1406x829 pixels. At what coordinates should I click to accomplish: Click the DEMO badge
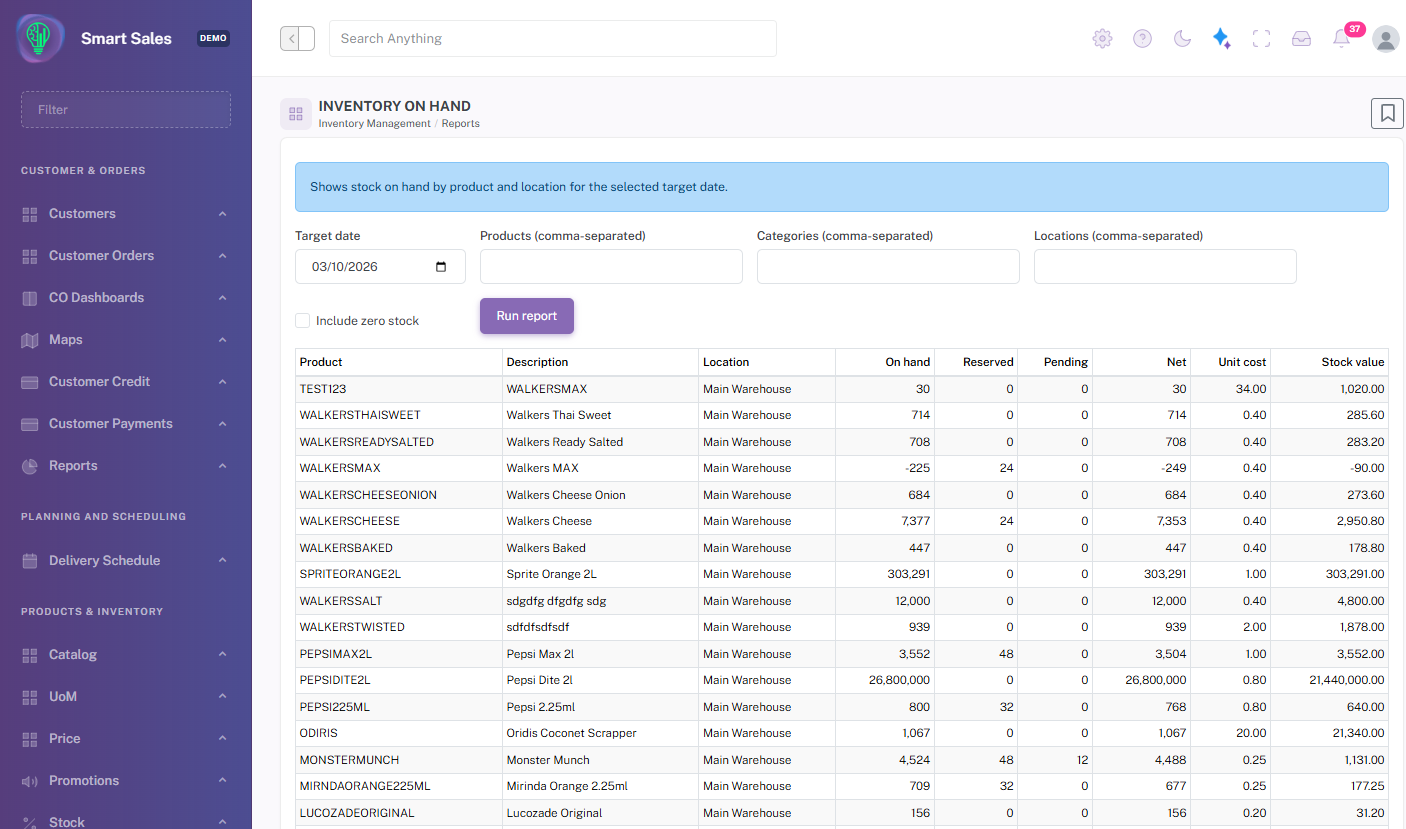pos(213,38)
